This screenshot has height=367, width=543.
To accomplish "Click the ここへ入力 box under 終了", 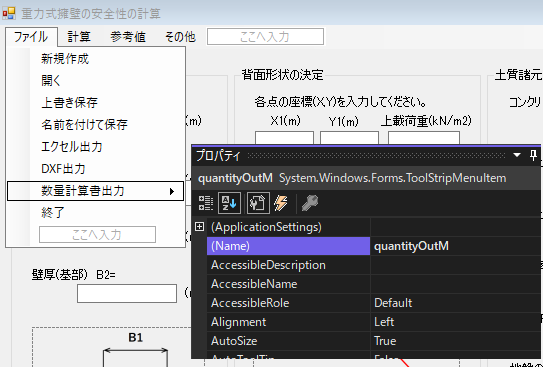I will click(97, 235).
